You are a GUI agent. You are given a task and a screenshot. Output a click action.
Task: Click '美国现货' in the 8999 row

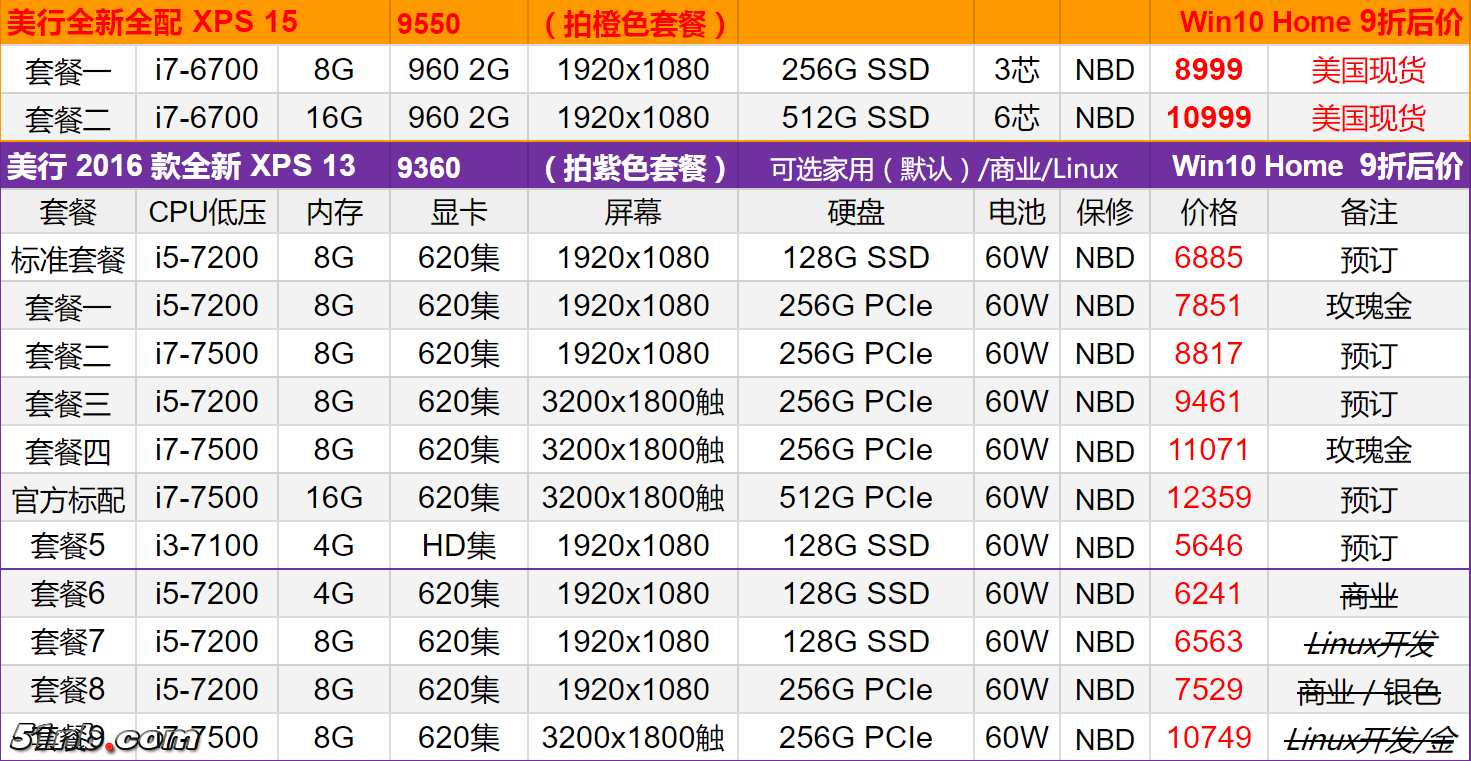tap(1369, 70)
